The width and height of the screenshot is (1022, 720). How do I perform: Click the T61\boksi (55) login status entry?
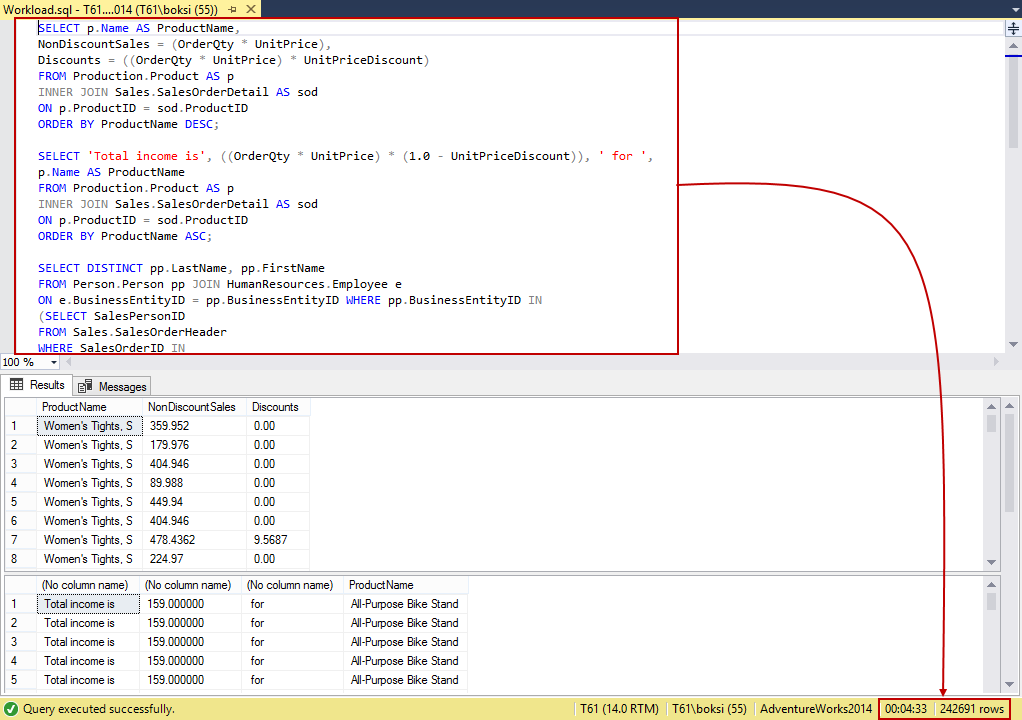click(709, 709)
